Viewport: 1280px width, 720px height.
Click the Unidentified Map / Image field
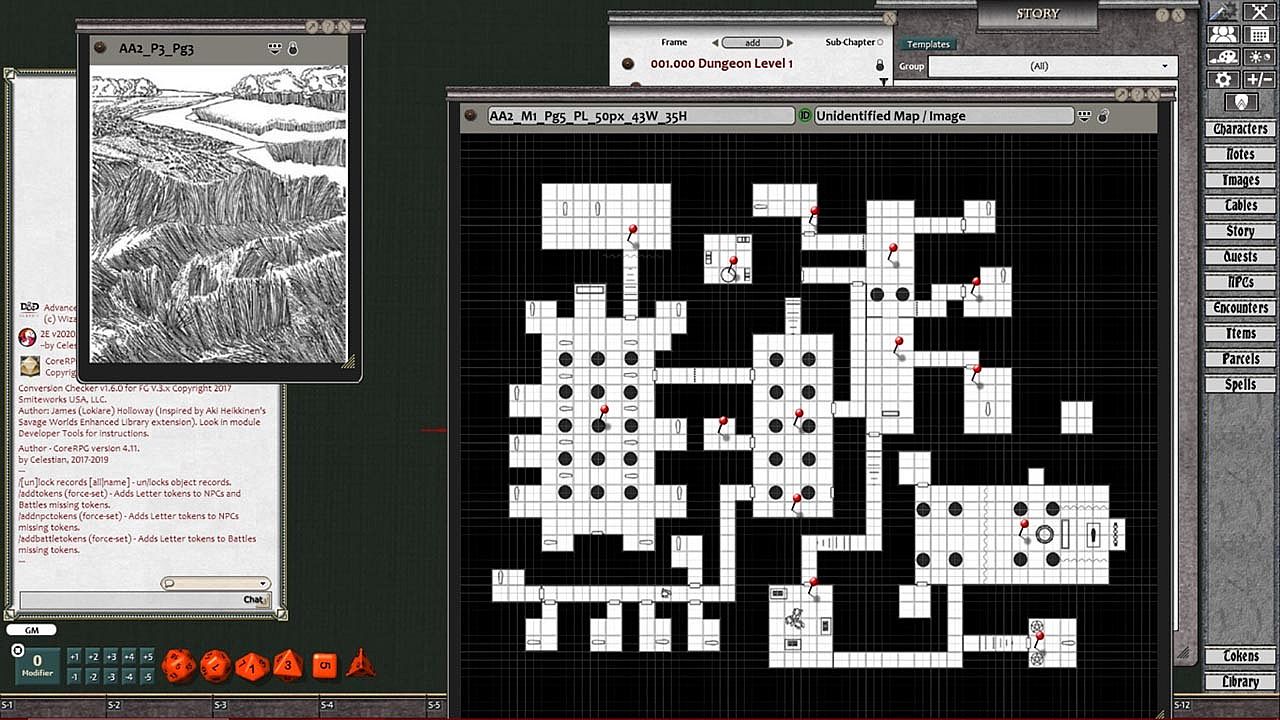click(943, 116)
